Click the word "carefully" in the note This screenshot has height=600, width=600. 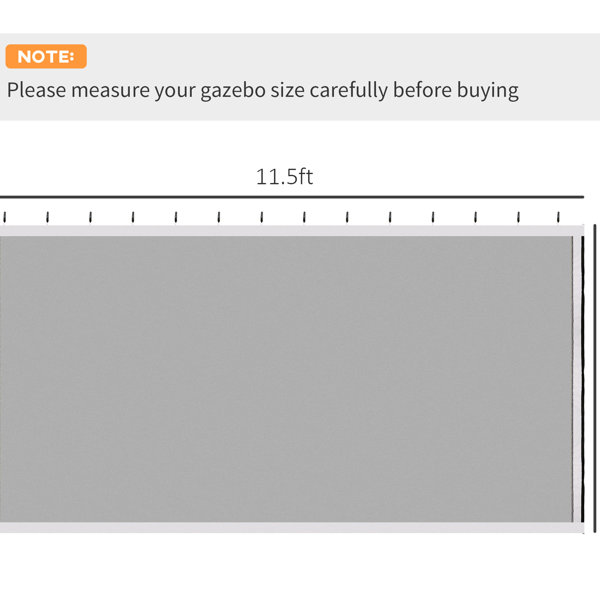[349, 91]
